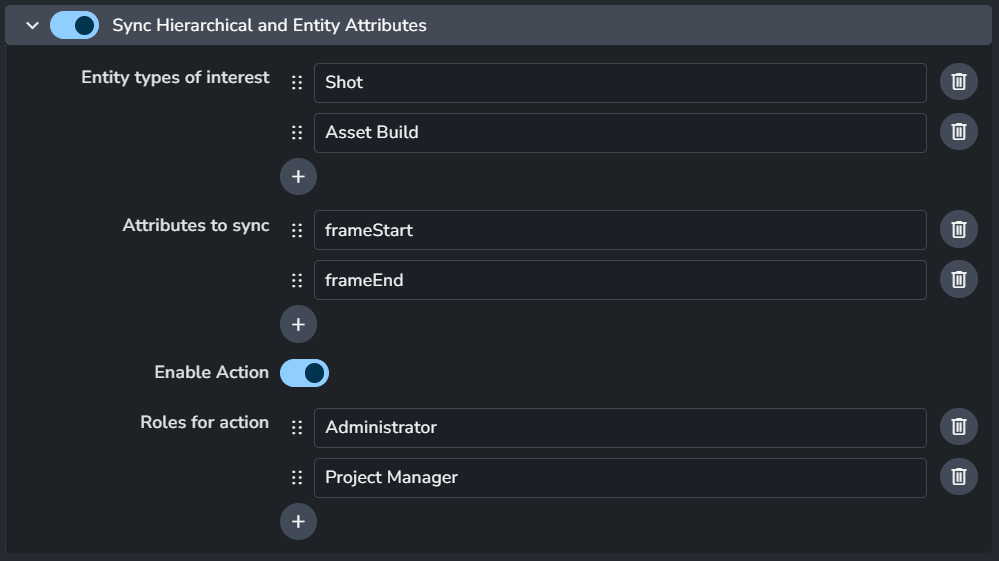Image resolution: width=999 pixels, height=561 pixels.
Task: Delete the frameStart attribute
Action: tap(958, 229)
